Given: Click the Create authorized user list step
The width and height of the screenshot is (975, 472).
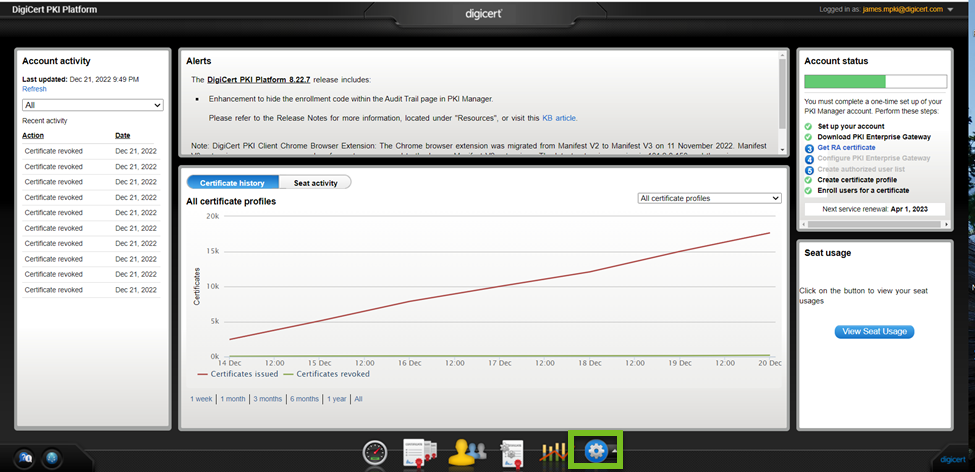Looking at the screenshot, I should coord(861,169).
